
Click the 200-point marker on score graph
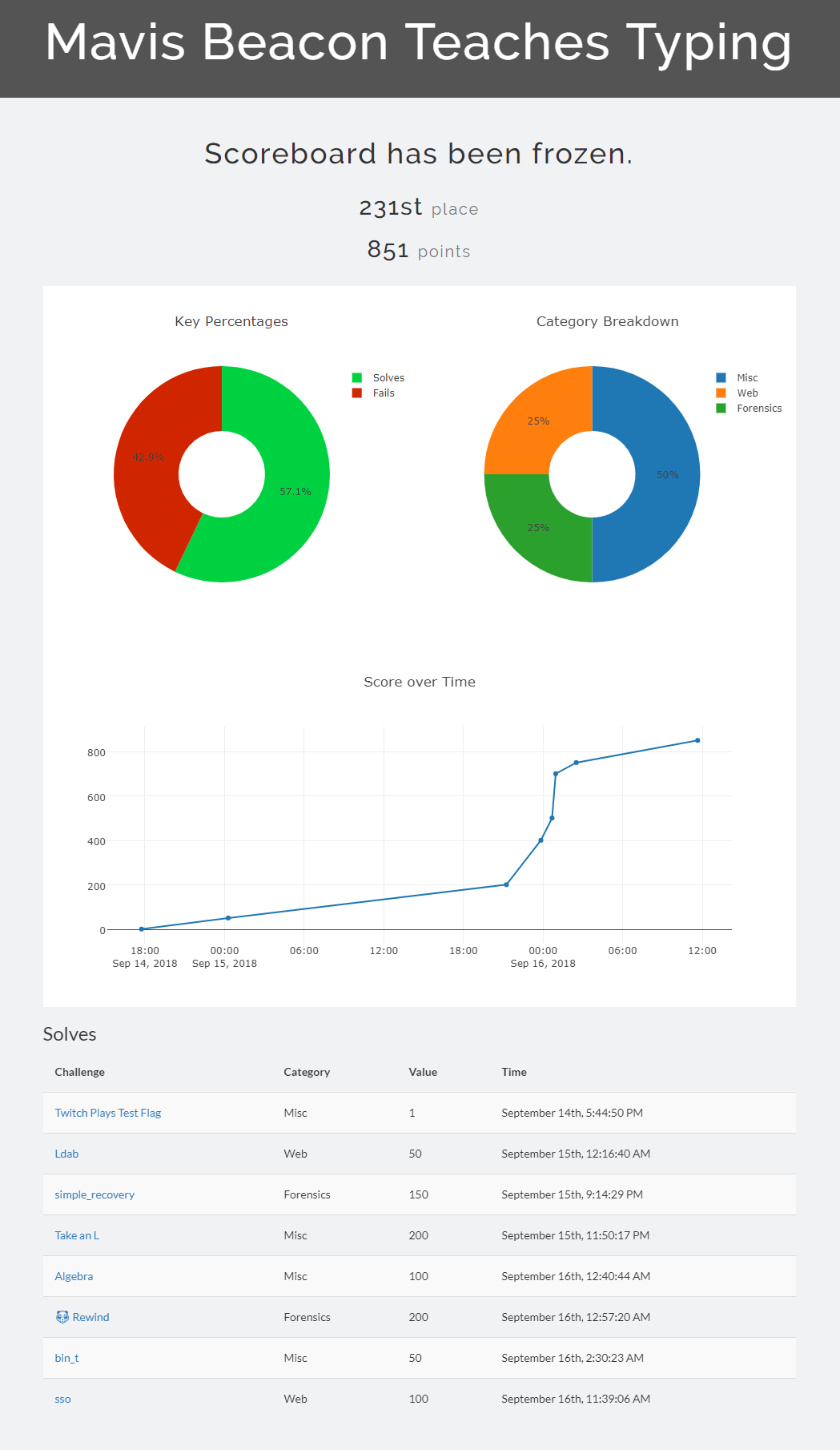point(506,884)
